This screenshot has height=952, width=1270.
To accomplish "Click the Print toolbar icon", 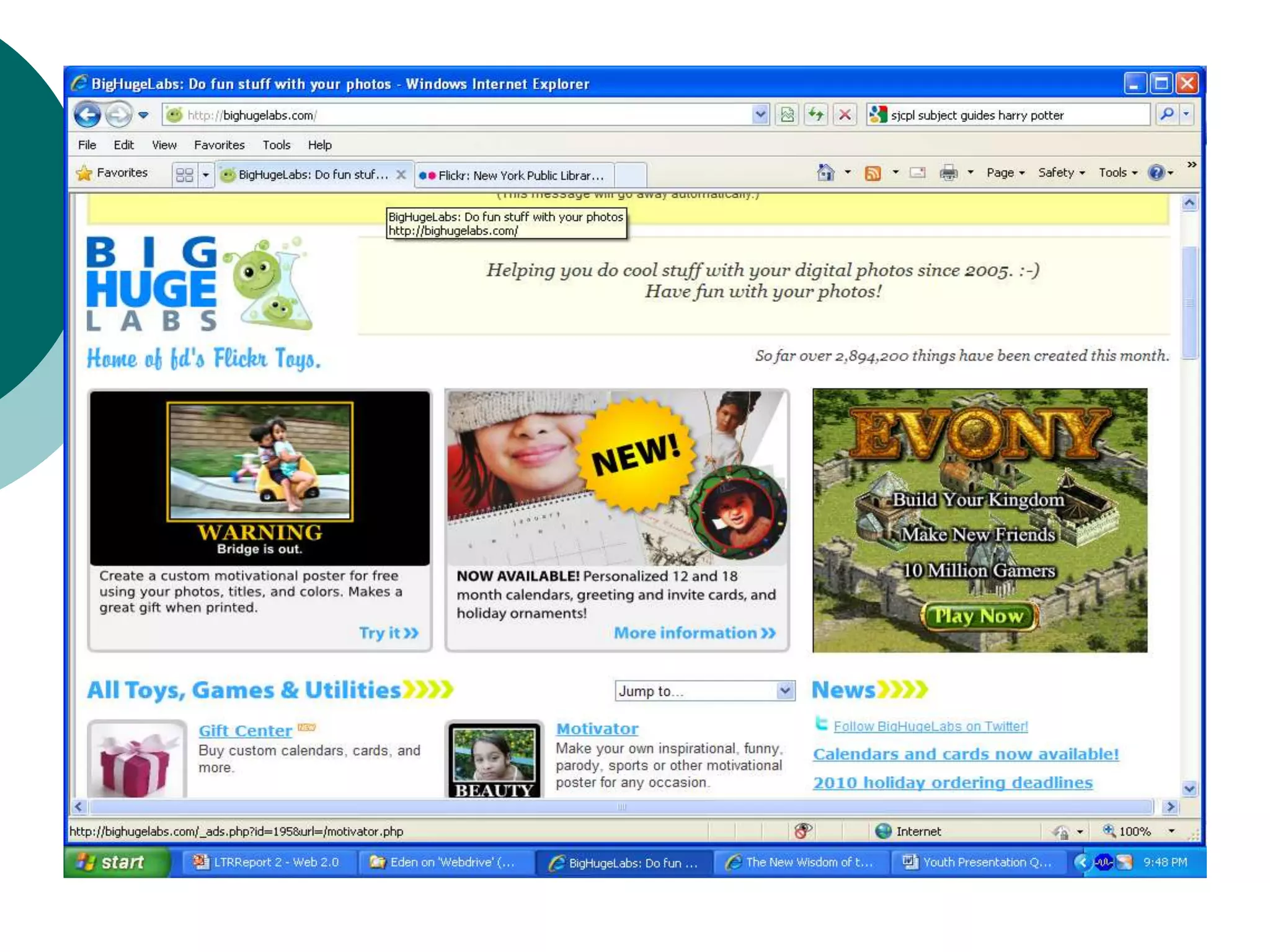I will click(x=948, y=173).
